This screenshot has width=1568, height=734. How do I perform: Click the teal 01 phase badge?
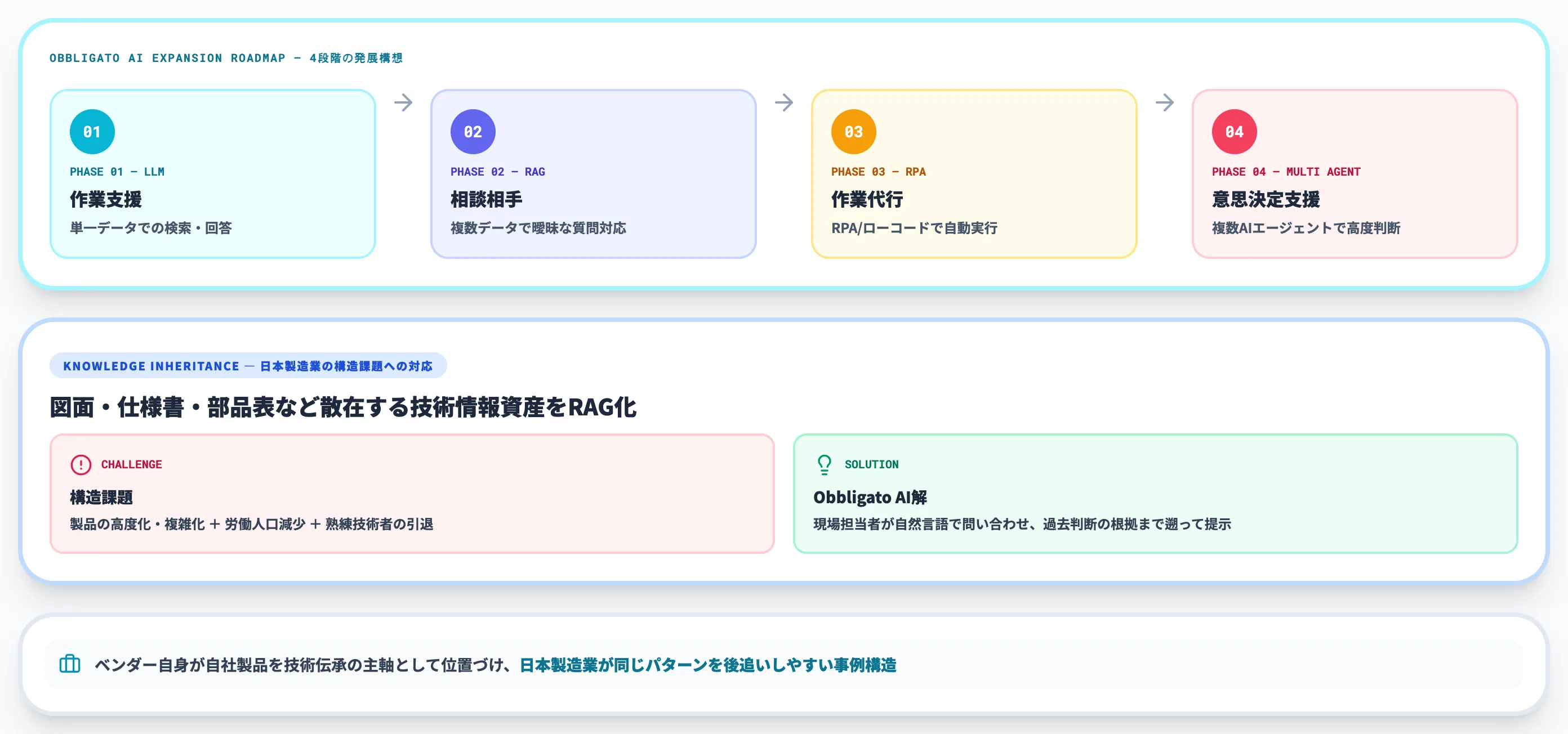coord(92,131)
